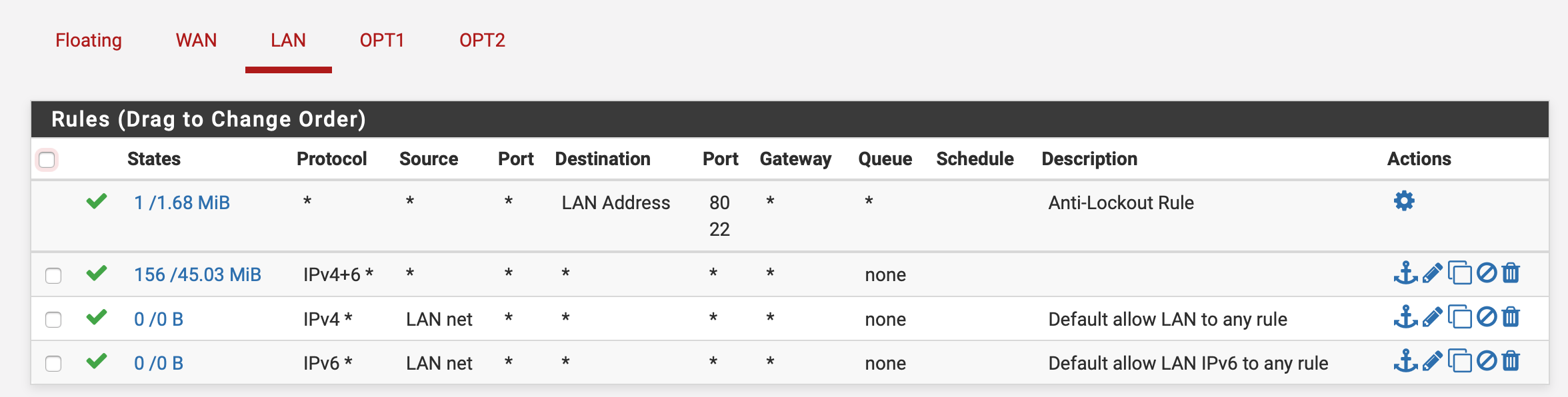Edit the Default allow LAN IPv6 rule
Image resolution: width=1568 pixels, height=397 pixels.
pos(1432,361)
